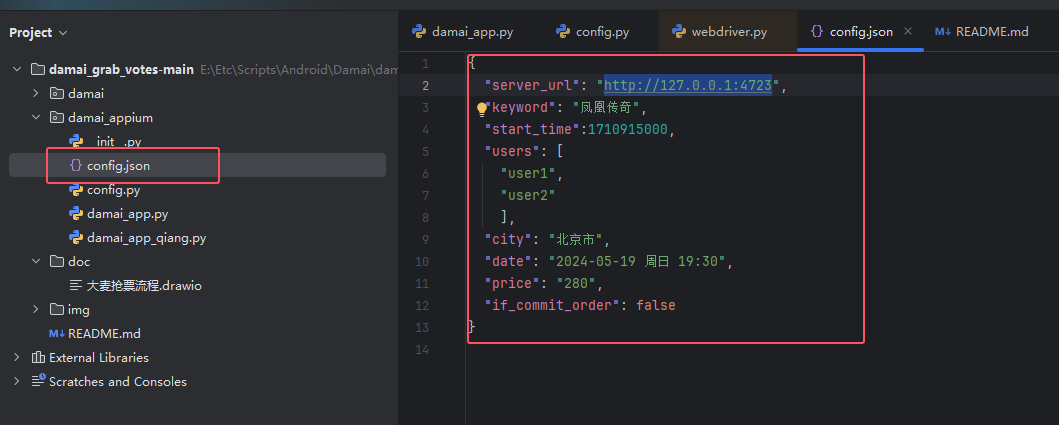This screenshot has width=1059, height=425.
Task: Click the Python icon on webdriver.py tab
Action: [x=679, y=31]
